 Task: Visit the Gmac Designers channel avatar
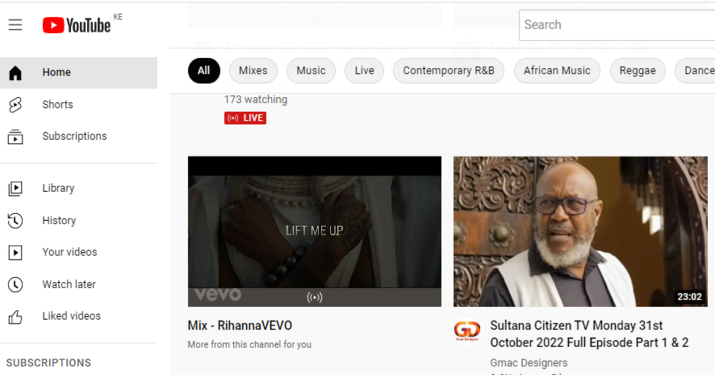click(x=467, y=330)
